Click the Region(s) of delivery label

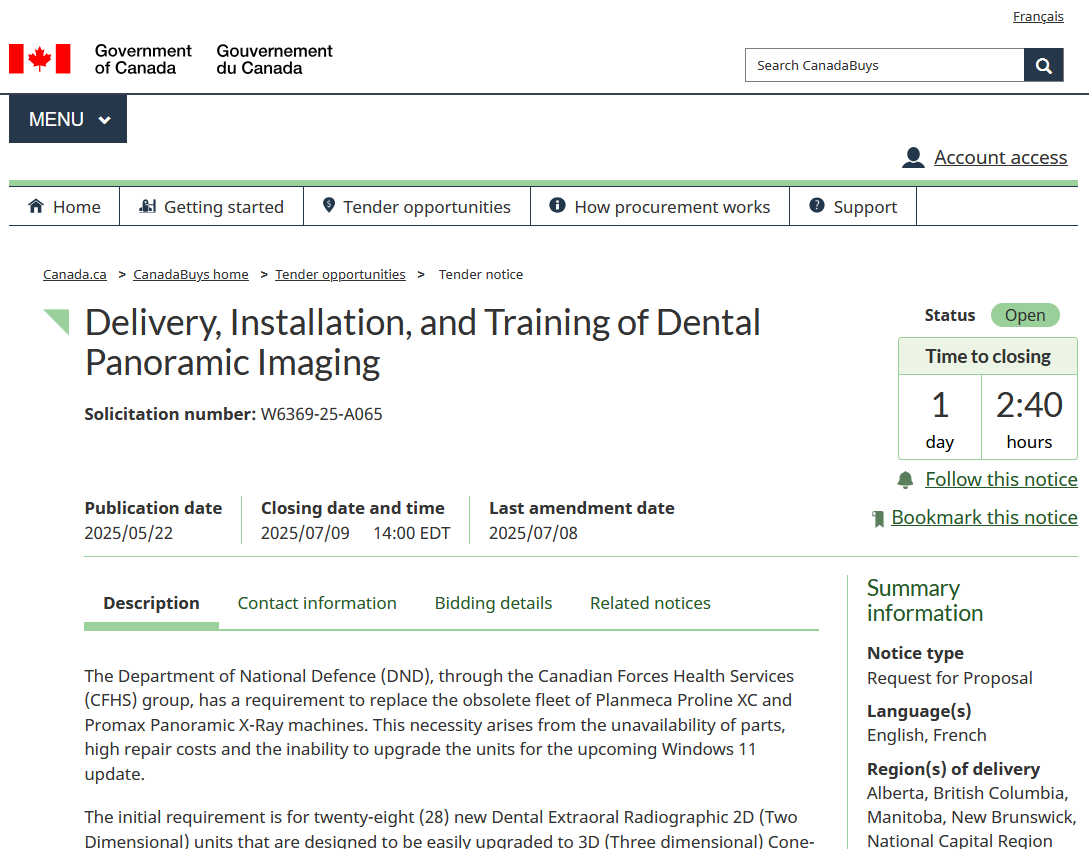click(954, 769)
